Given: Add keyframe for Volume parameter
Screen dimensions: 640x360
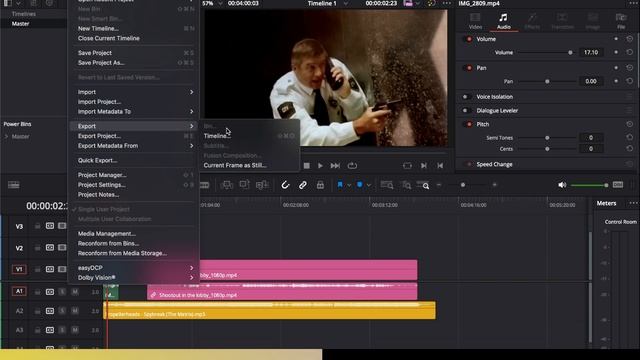Looking at the screenshot, I should pyautogui.click(x=616, y=52).
